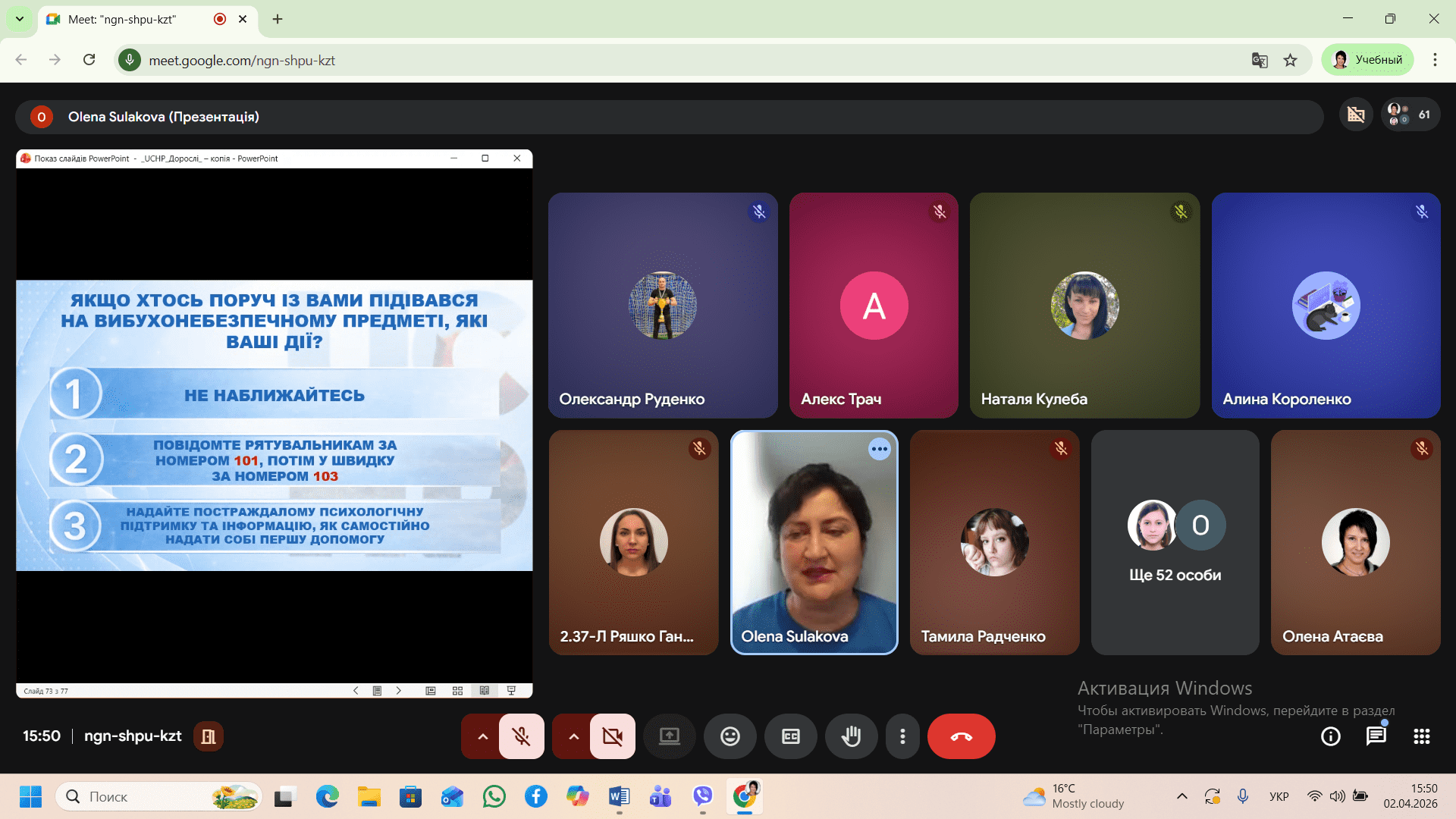Unmute the microphone toggle
The height and width of the screenshot is (819, 1456).
tap(521, 736)
